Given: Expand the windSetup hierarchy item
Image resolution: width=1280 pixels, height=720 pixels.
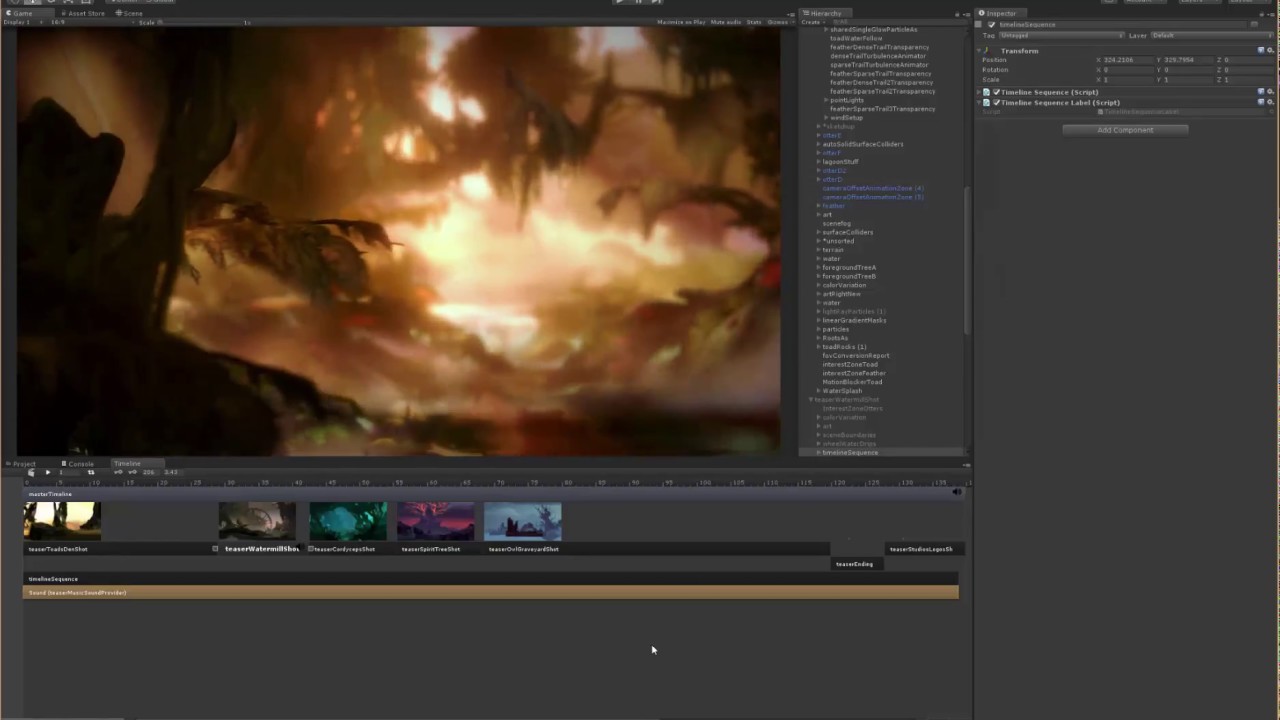Looking at the screenshot, I should click(x=826, y=118).
